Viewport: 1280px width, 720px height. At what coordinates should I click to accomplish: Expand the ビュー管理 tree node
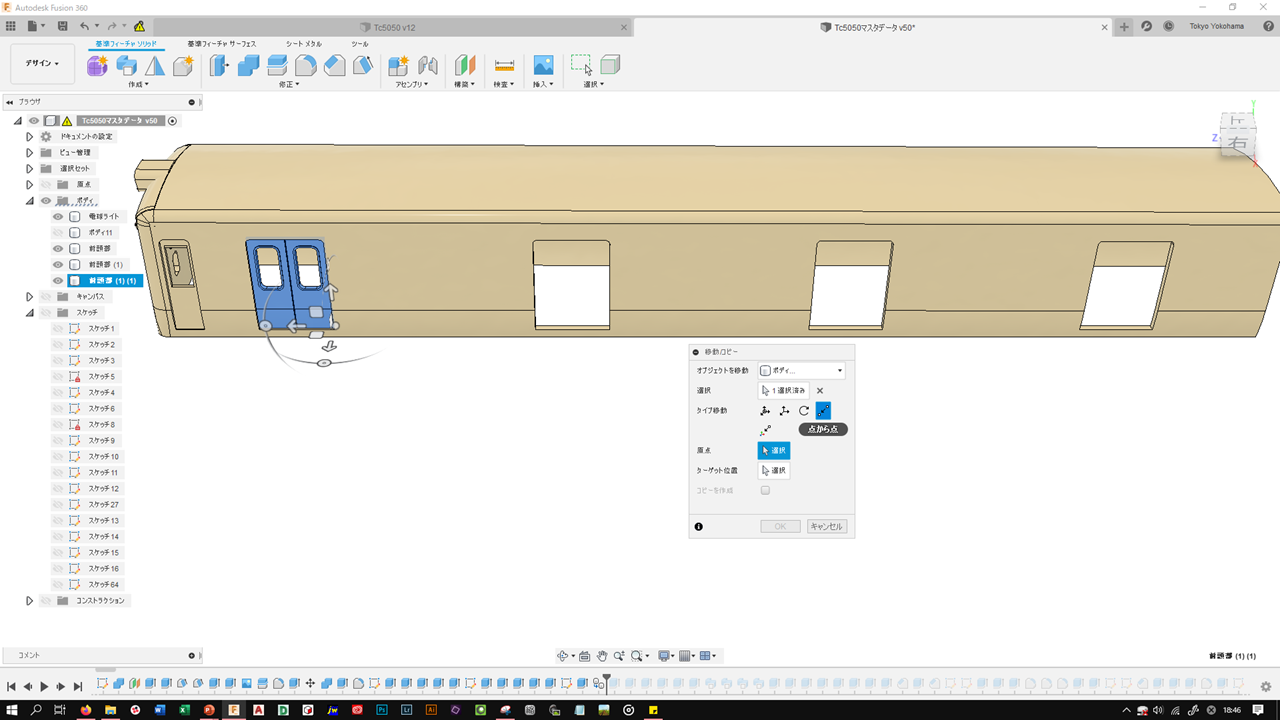point(30,152)
